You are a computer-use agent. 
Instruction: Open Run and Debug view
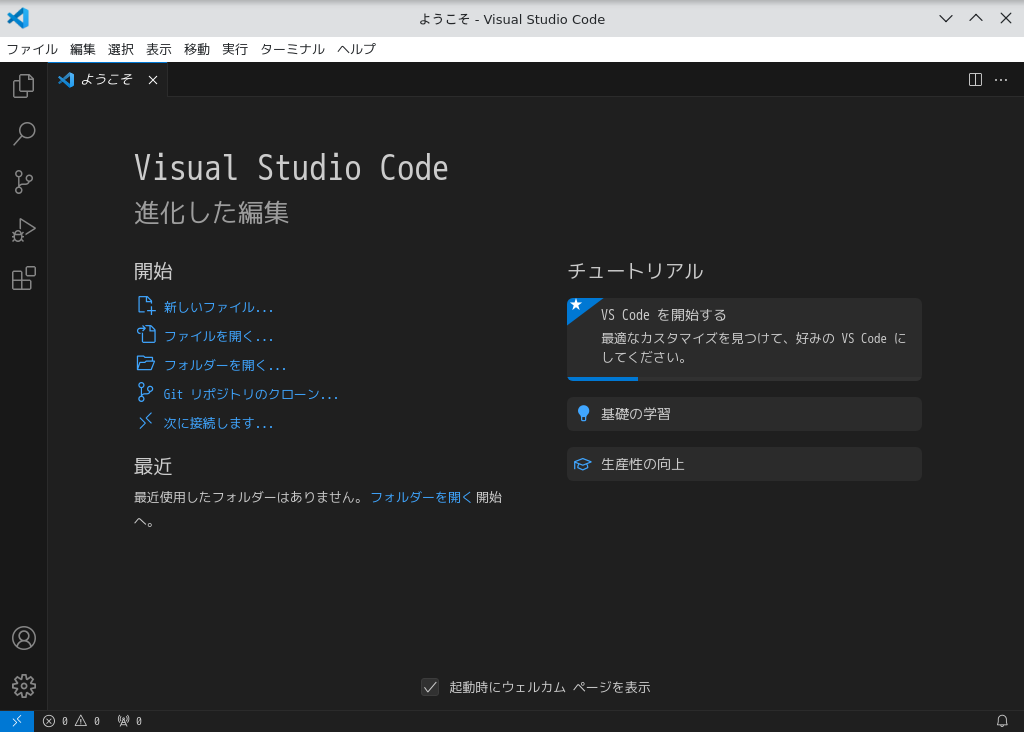(x=24, y=230)
